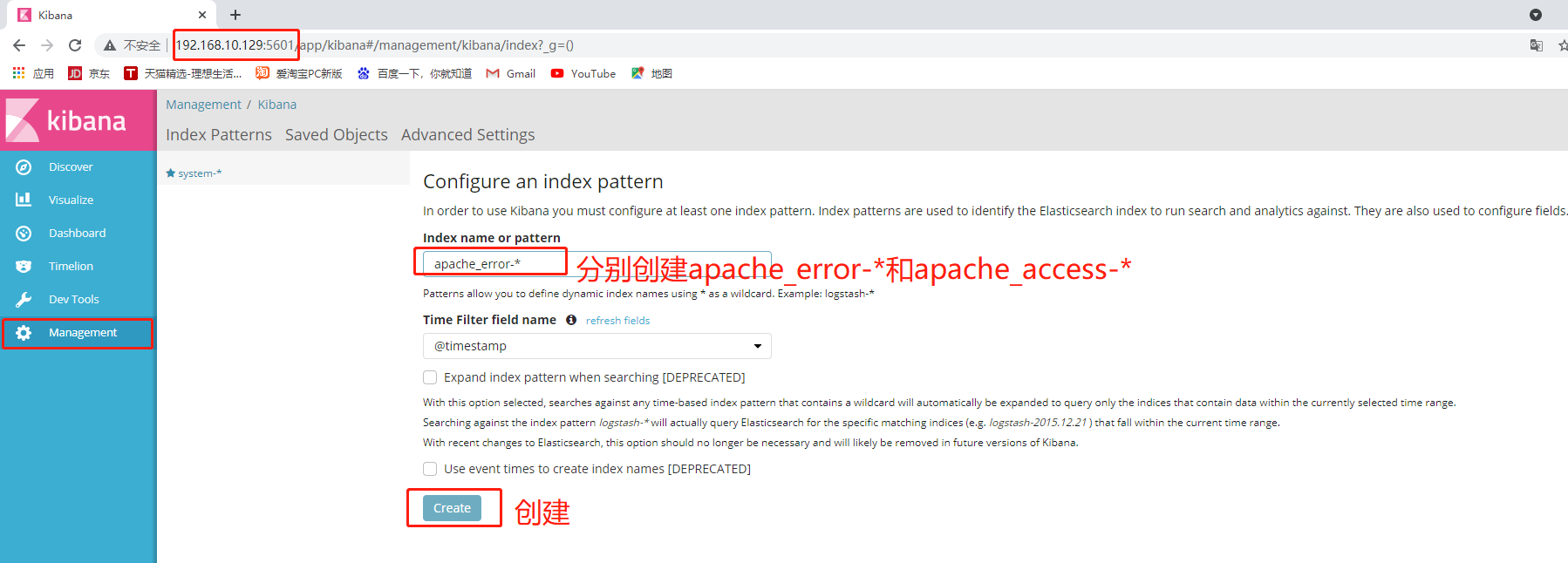Viewport: 1568px width, 563px height.
Task: Click the star icon next to system-*
Action: pyautogui.click(x=171, y=173)
